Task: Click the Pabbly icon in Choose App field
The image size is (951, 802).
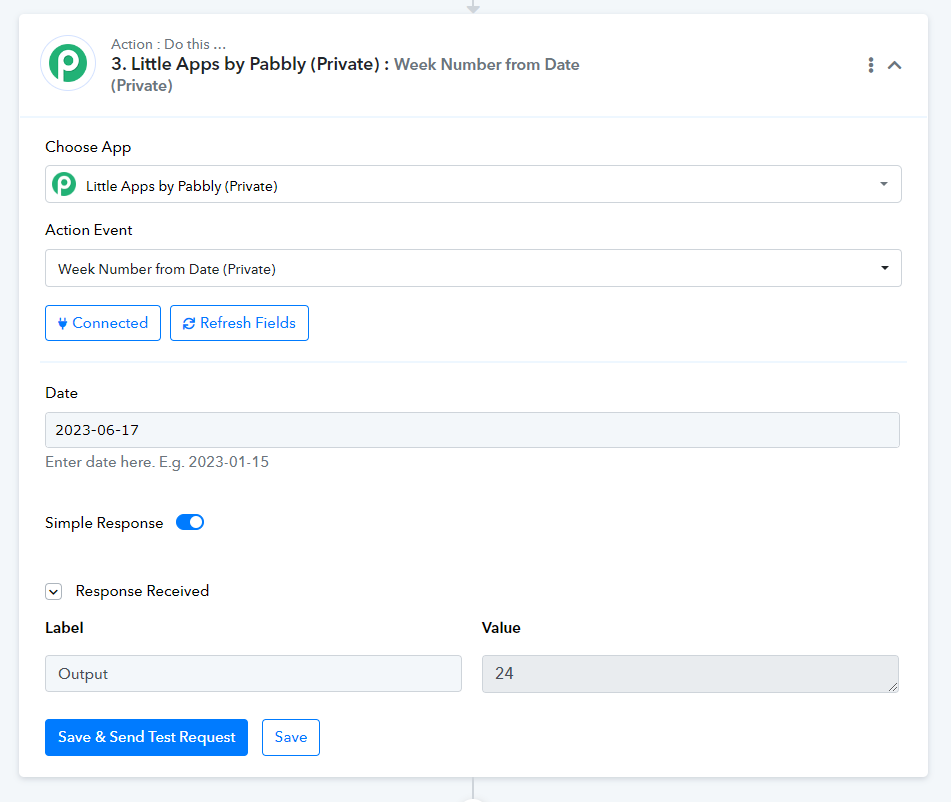Action: coord(64,184)
